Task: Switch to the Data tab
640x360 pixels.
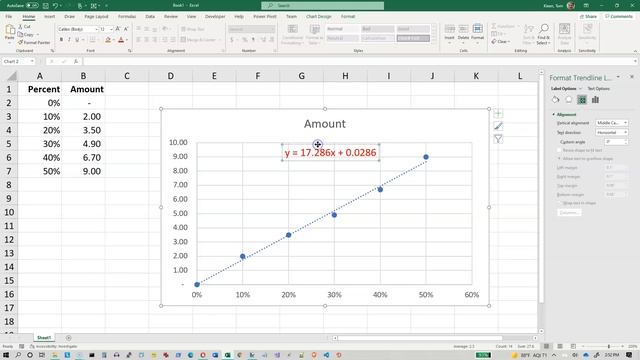Action: point(150,16)
